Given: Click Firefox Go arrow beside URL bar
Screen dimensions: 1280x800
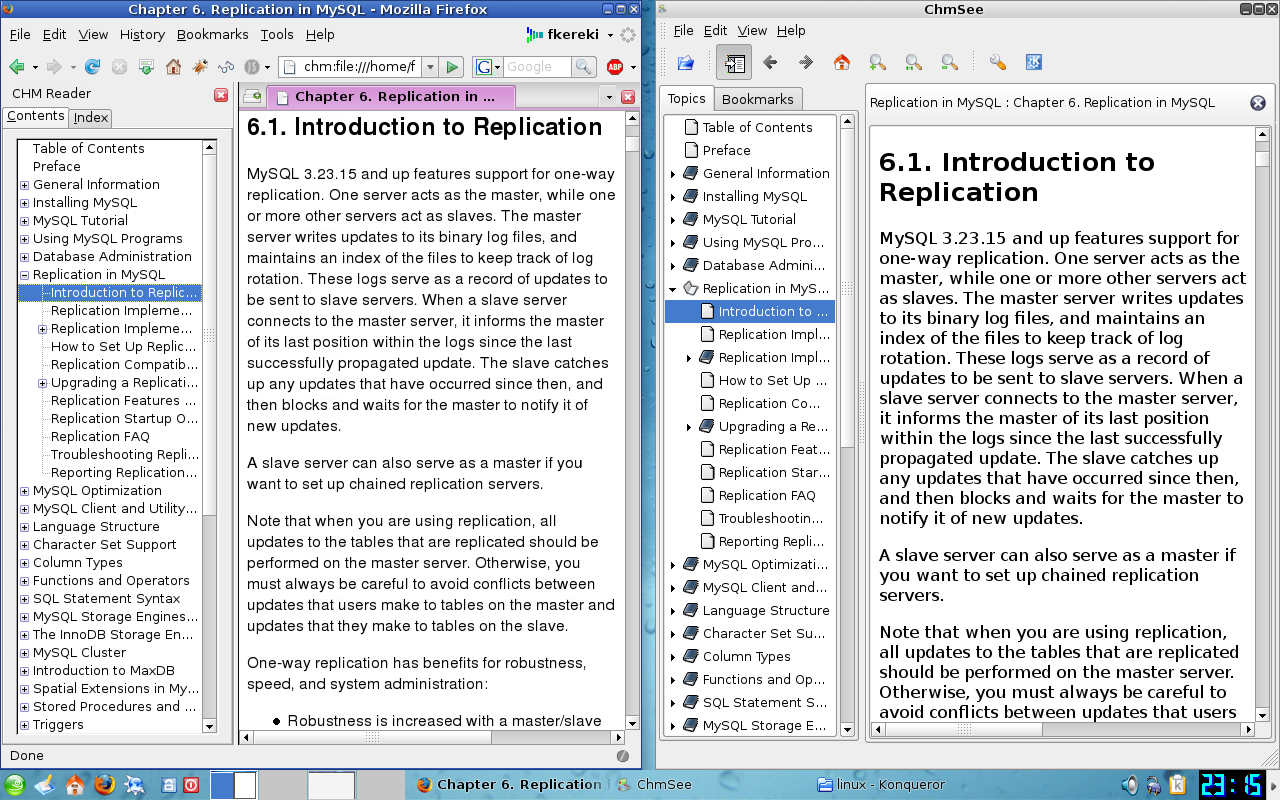Looking at the screenshot, I should click(x=452, y=67).
